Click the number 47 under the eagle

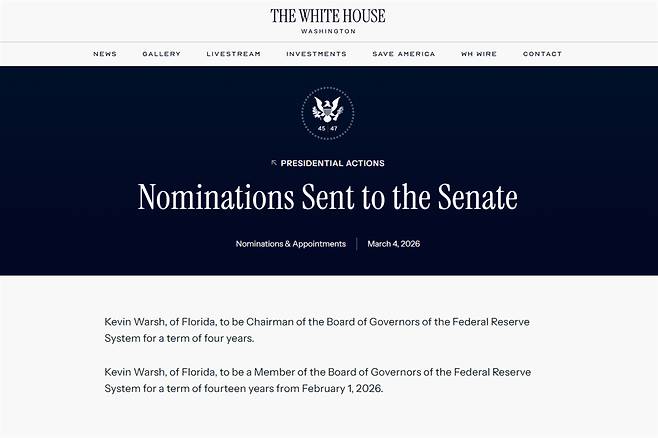(334, 128)
